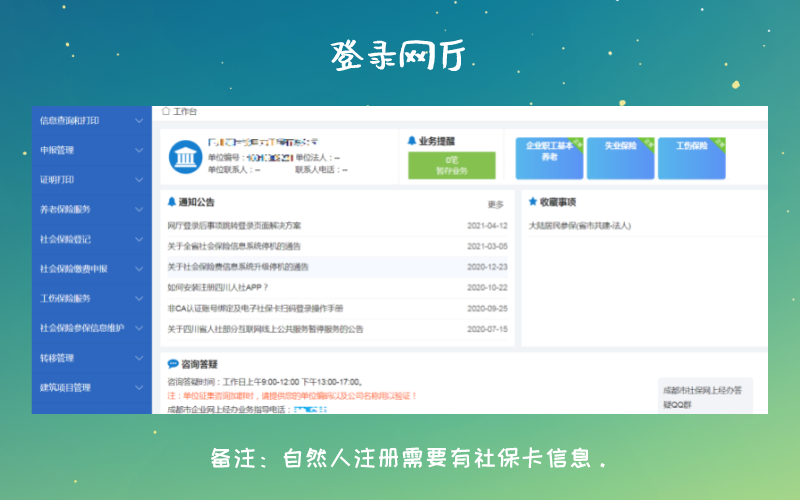The height and width of the screenshot is (500, 800).
Task: Click 更多 to view more notices
Action: (495, 204)
